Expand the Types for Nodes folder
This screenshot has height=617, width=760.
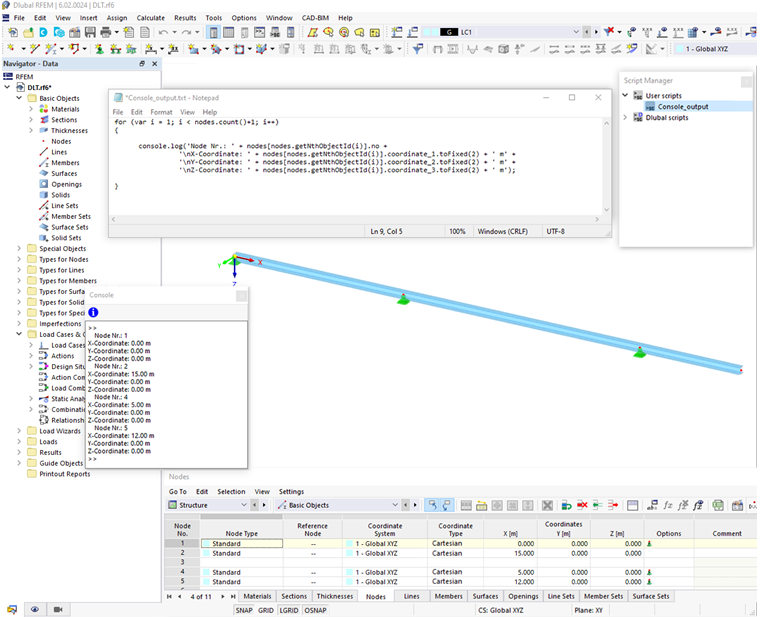[x=19, y=259]
